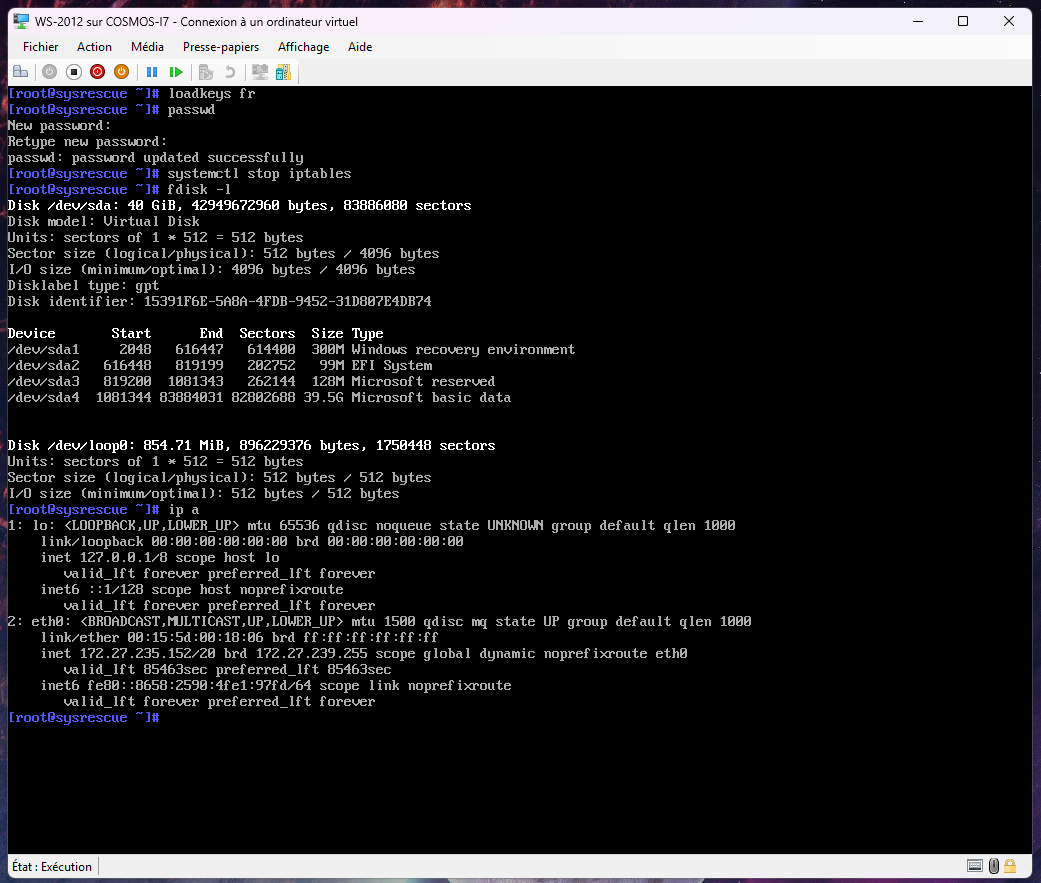
Task: Click the grey Start power icon
Action: pyautogui.click(x=49, y=72)
